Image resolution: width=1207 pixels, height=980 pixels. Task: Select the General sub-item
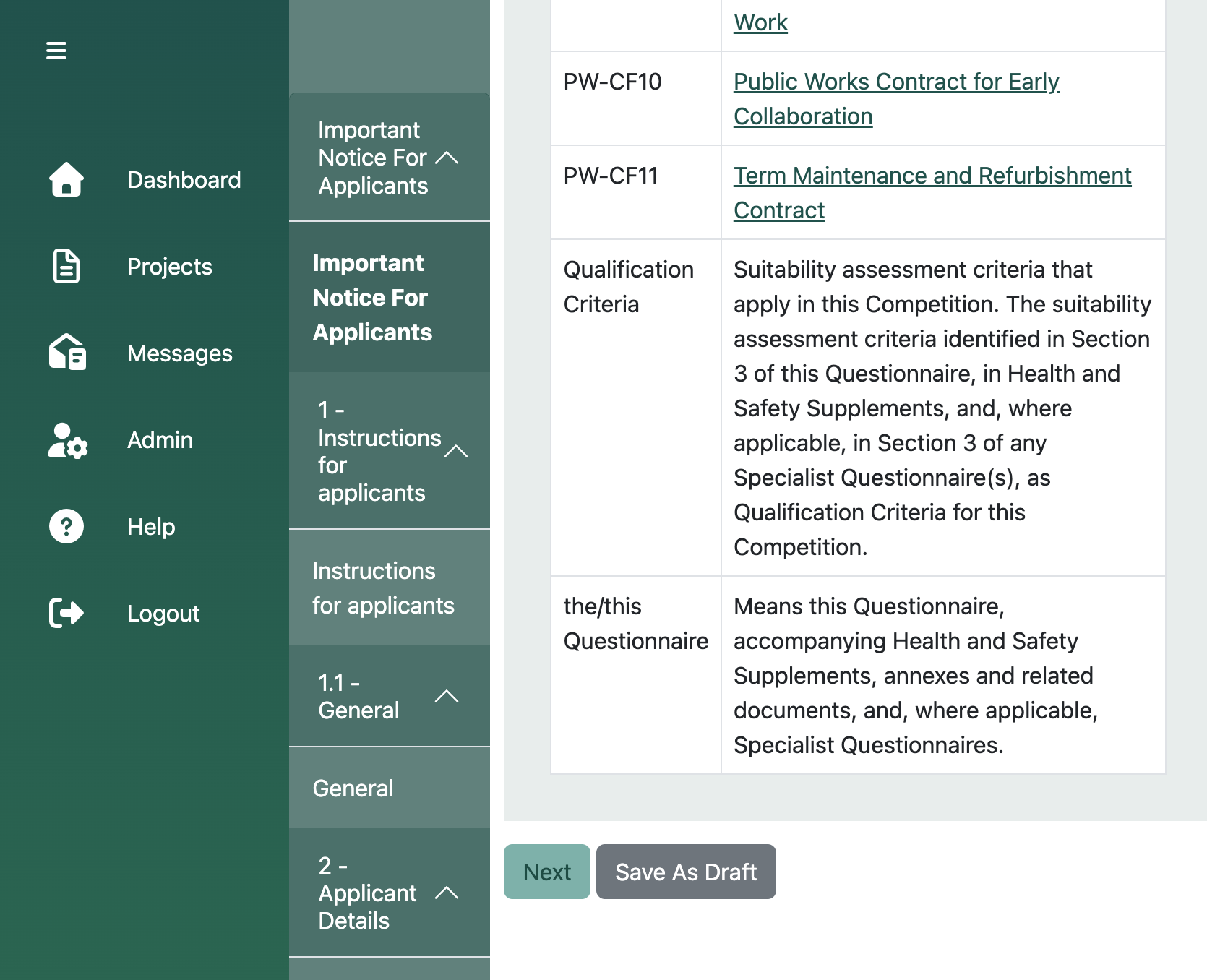(390, 788)
